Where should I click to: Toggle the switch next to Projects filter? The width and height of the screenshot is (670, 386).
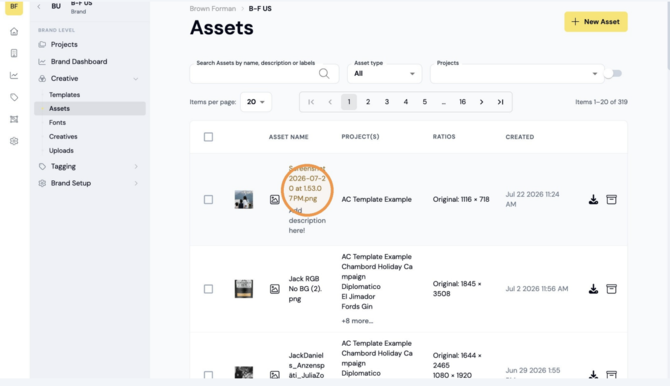(614, 74)
